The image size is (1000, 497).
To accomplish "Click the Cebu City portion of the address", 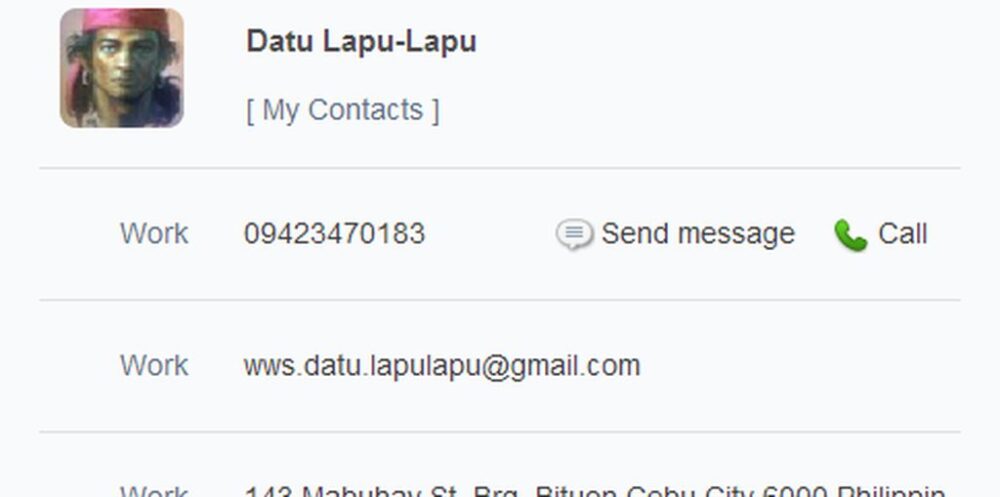I will (692, 492).
